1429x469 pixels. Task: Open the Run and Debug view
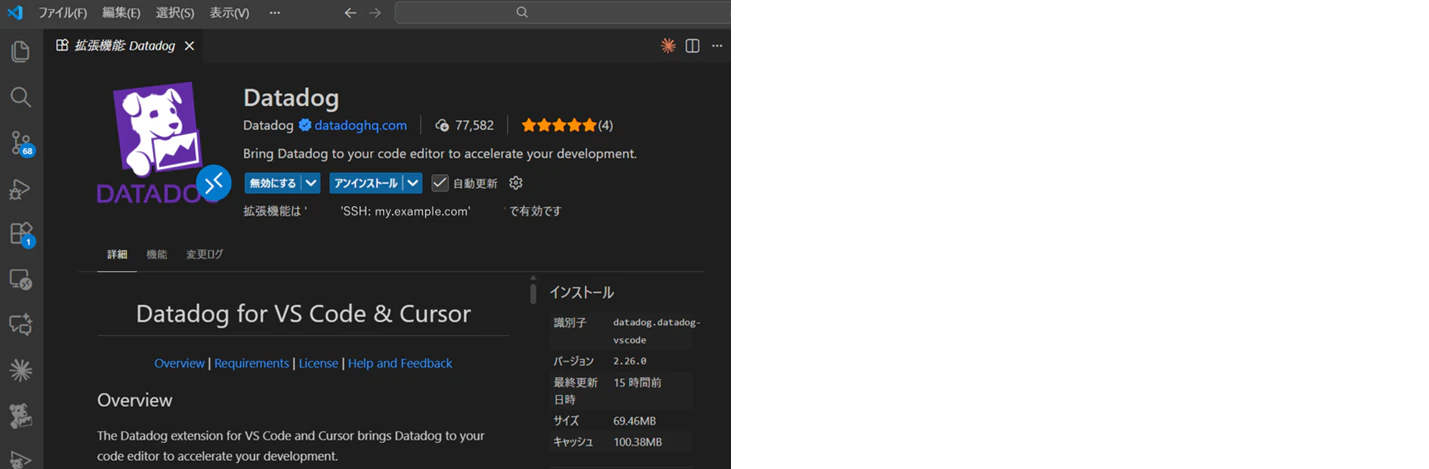point(20,188)
